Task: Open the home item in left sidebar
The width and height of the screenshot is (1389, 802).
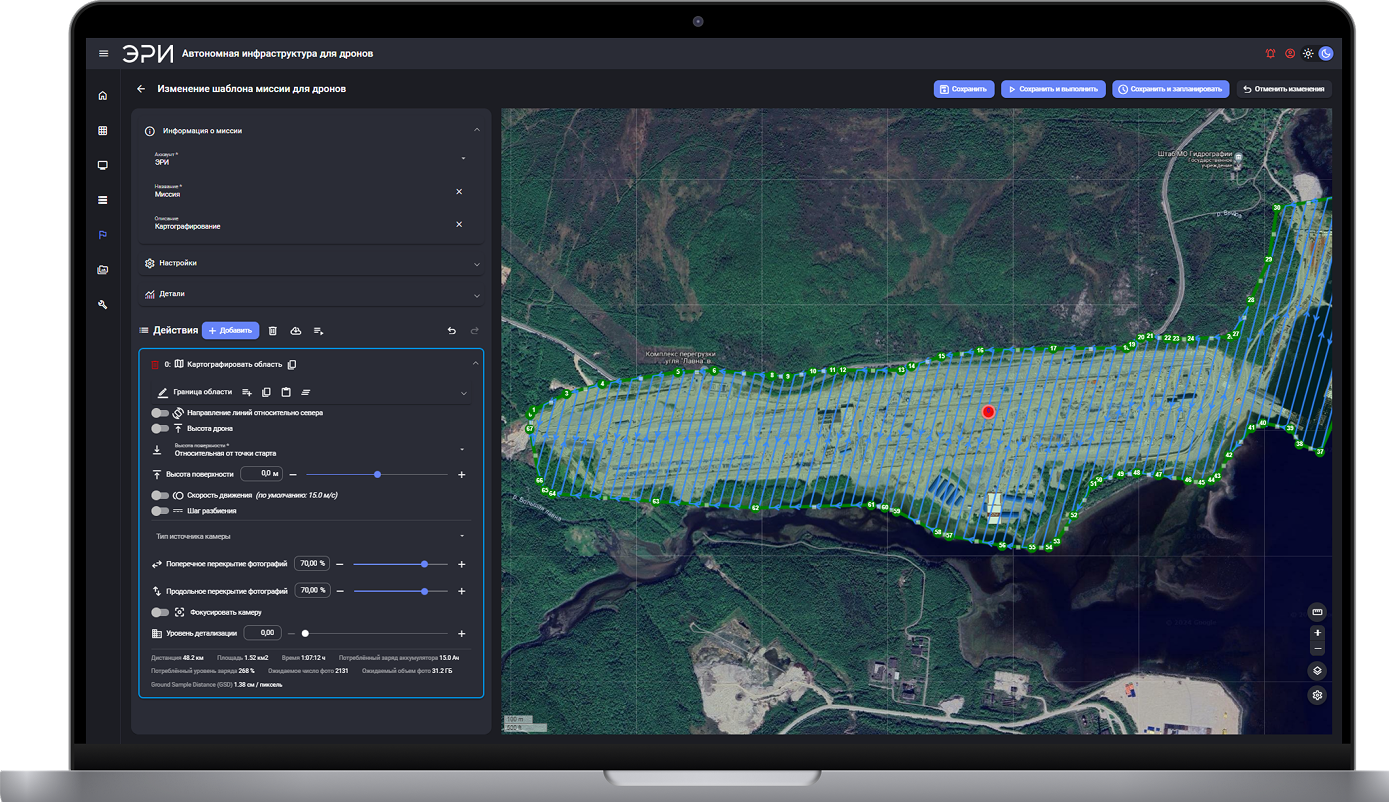Action: (x=102, y=96)
